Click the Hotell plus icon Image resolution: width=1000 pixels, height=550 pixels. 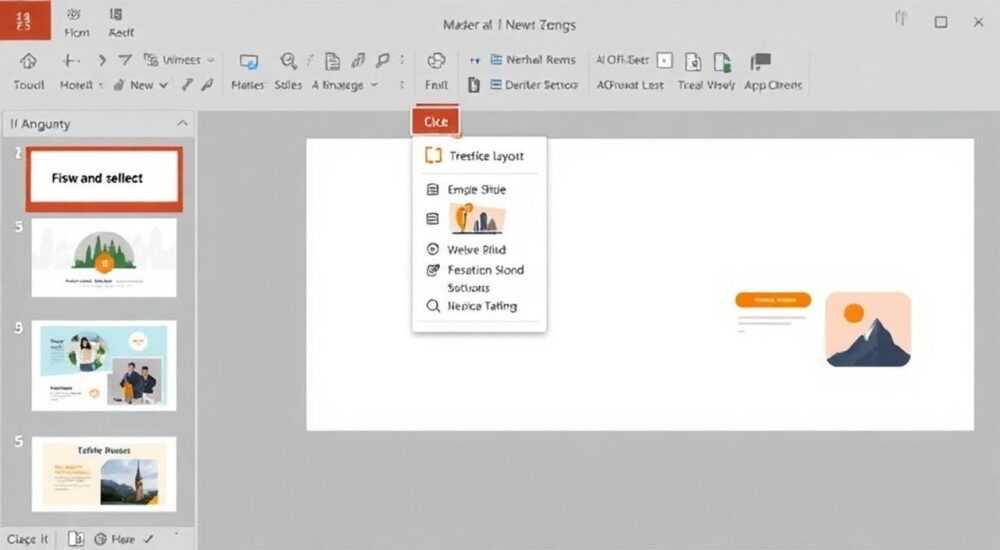click(70, 61)
